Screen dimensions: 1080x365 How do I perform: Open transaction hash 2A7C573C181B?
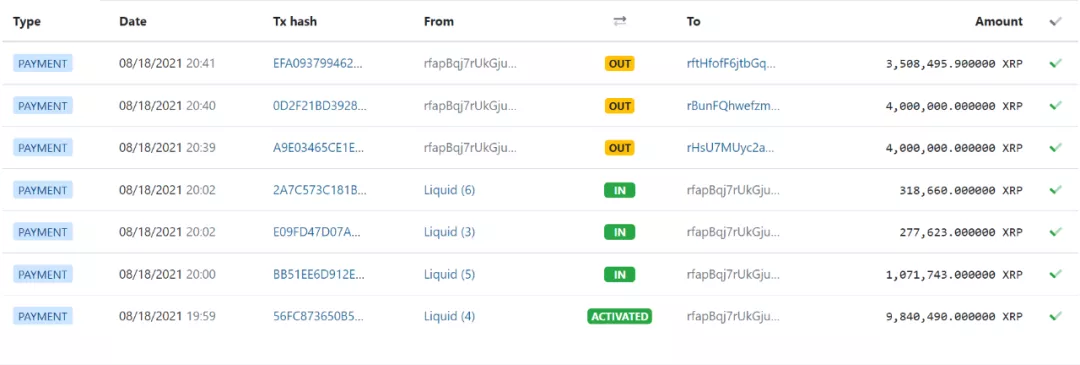pyautogui.click(x=320, y=190)
